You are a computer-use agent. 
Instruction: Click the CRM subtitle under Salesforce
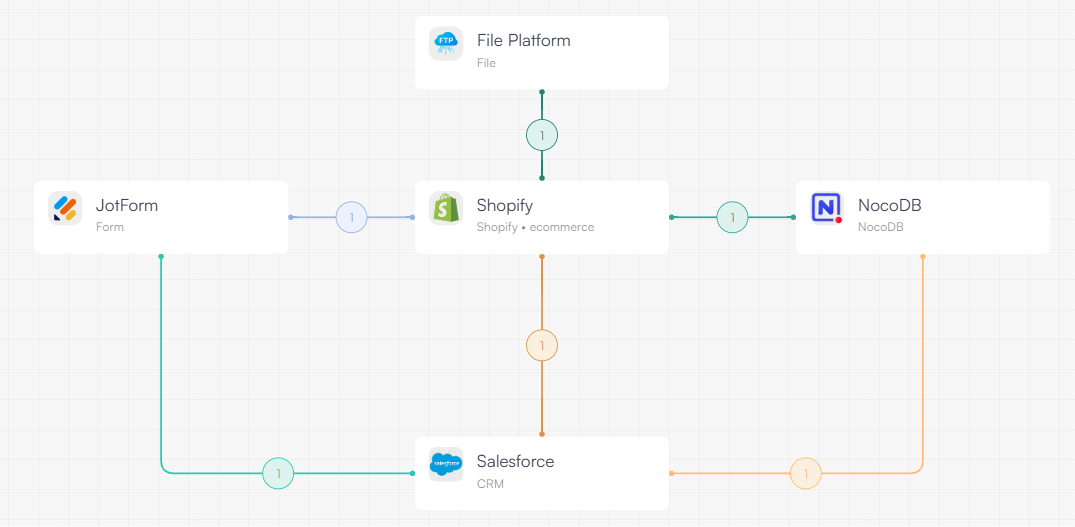click(490, 484)
